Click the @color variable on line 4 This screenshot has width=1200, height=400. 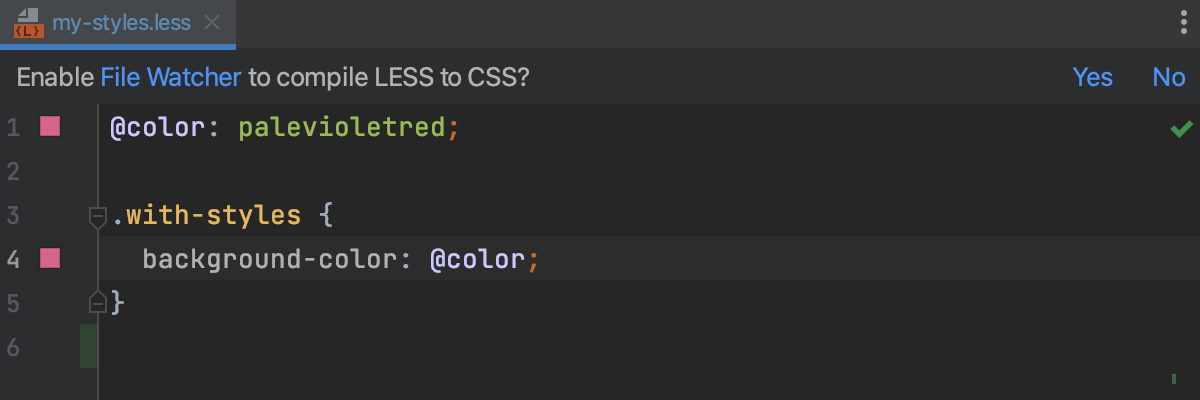point(478,260)
